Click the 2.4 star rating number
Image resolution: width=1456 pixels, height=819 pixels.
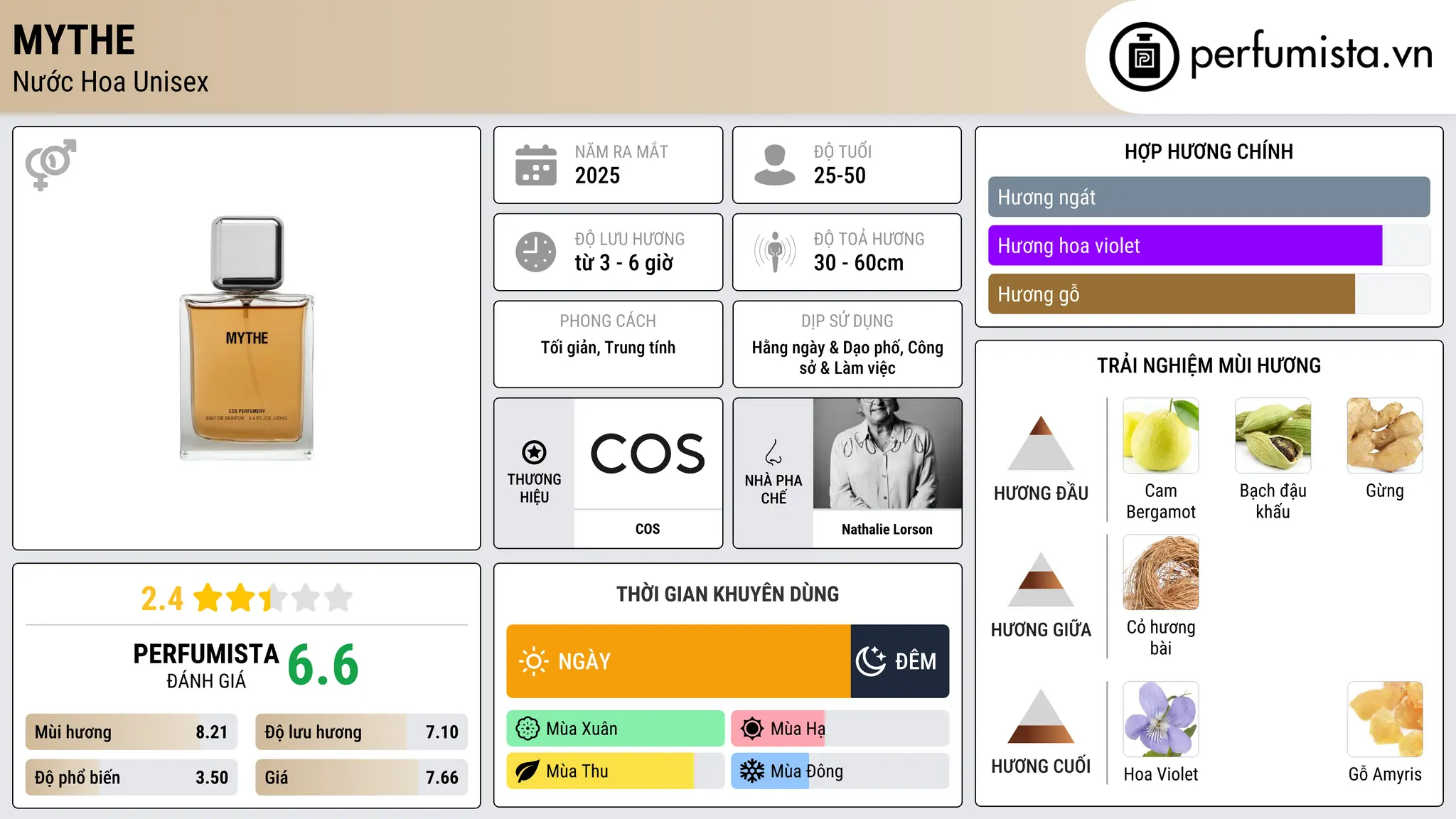click(162, 599)
